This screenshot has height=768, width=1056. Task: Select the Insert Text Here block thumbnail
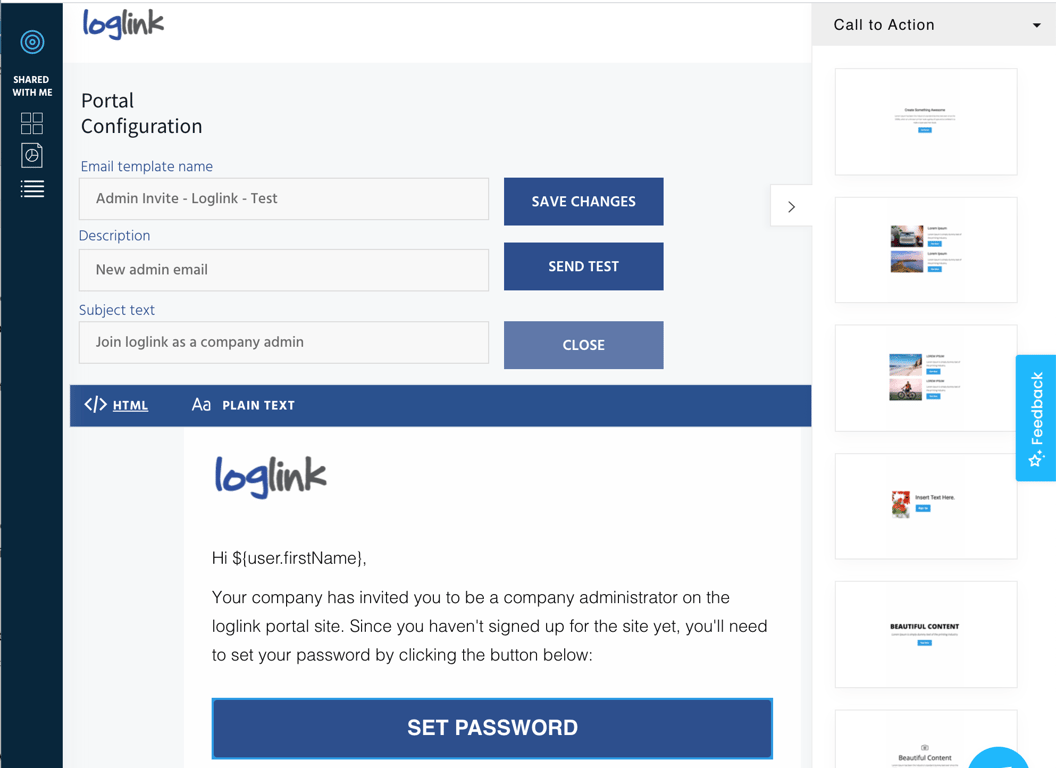[926, 506]
